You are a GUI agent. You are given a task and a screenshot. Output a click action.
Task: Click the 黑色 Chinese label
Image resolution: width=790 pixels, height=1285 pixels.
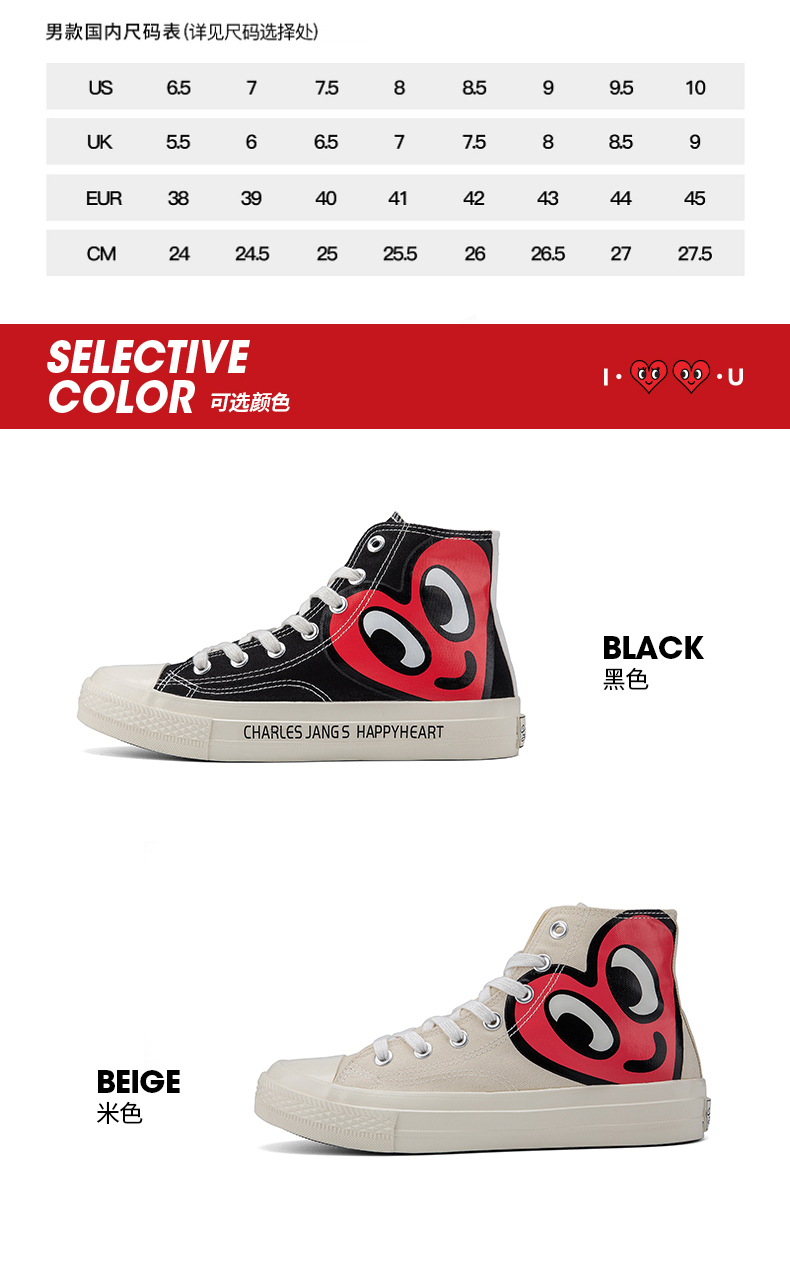pos(626,680)
